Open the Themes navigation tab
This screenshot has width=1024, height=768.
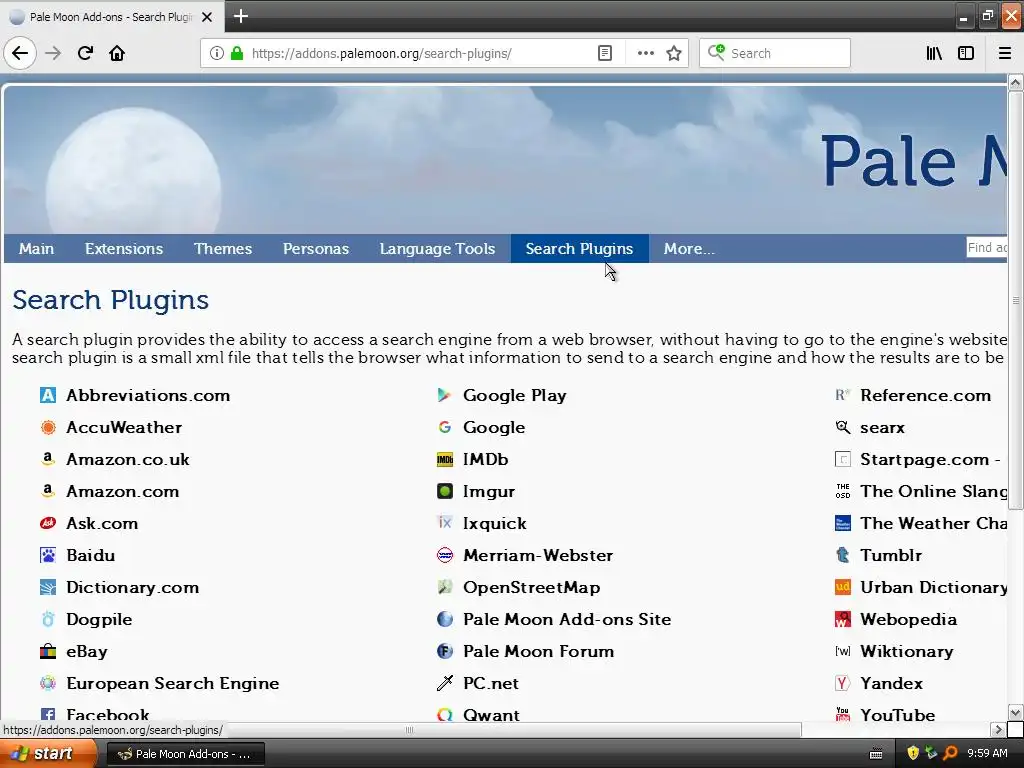pos(223,249)
